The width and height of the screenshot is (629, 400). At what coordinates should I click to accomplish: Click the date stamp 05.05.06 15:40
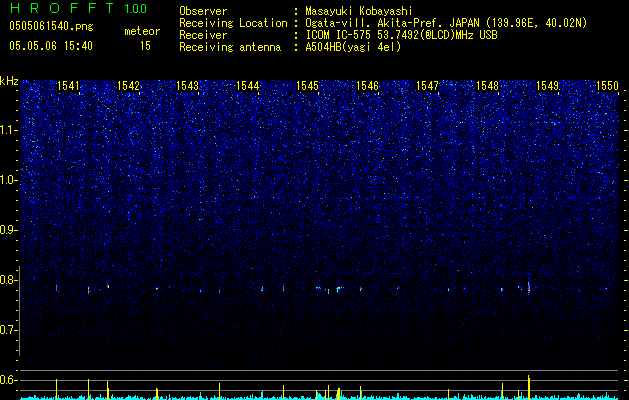coord(51,46)
